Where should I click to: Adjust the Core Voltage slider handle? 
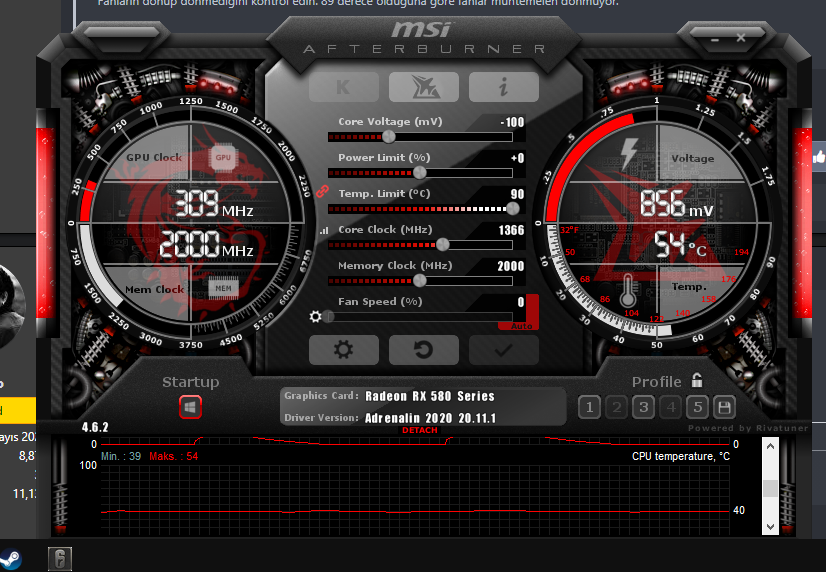pos(389,137)
